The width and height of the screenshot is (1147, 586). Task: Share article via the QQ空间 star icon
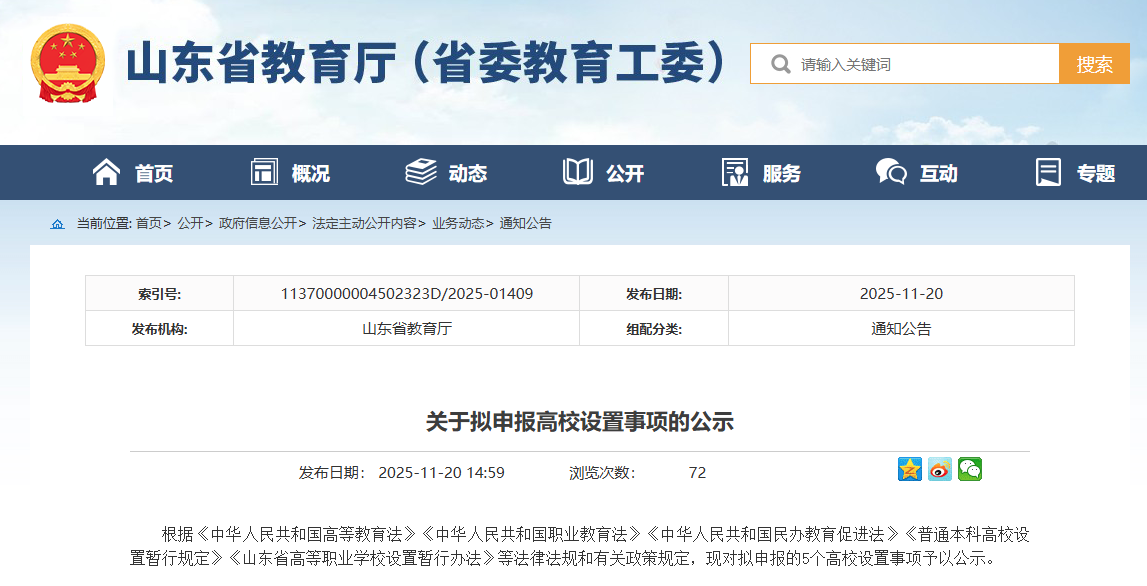coord(909,469)
